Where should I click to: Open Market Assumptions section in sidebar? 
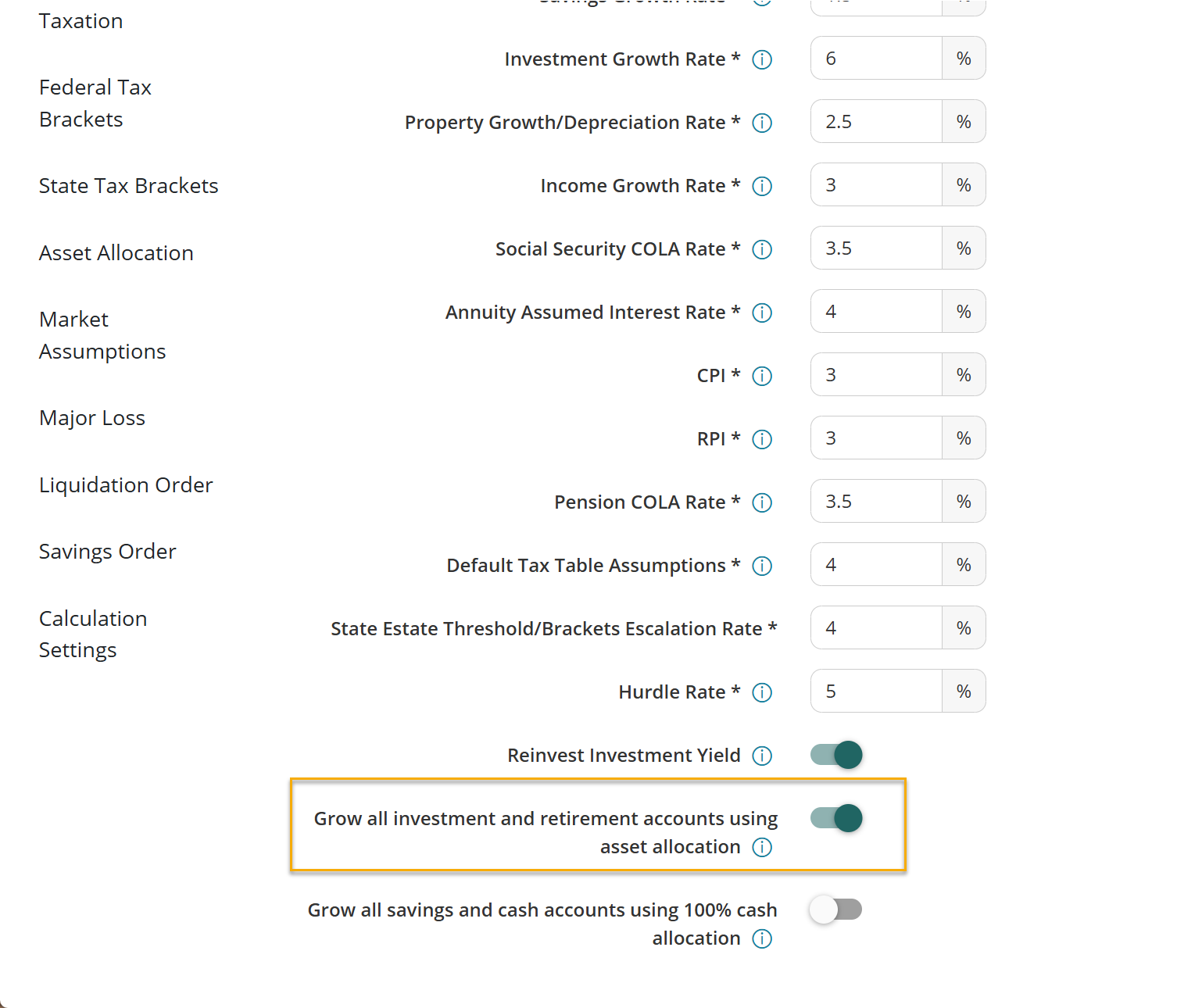click(x=102, y=335)
